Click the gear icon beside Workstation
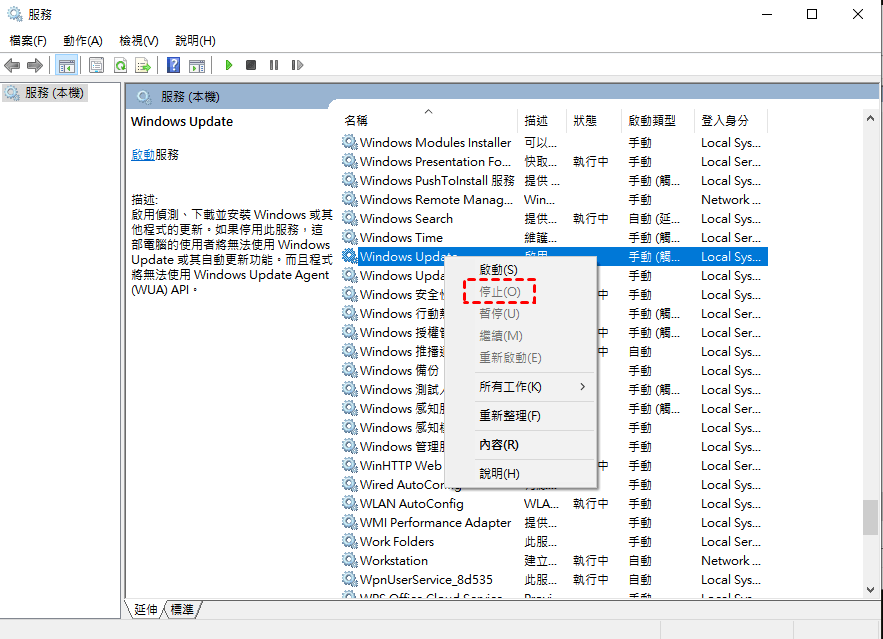The image size is (883, 639). (350, 560)
